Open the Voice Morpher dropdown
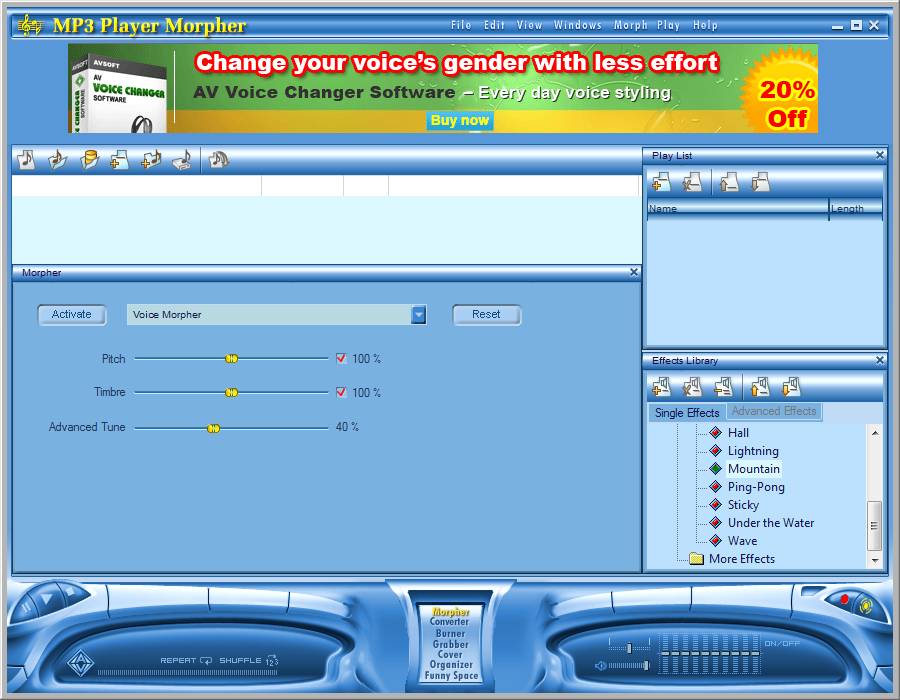This screenshot has width=900, height=700. pyautogui.click(x=419, y=314)
